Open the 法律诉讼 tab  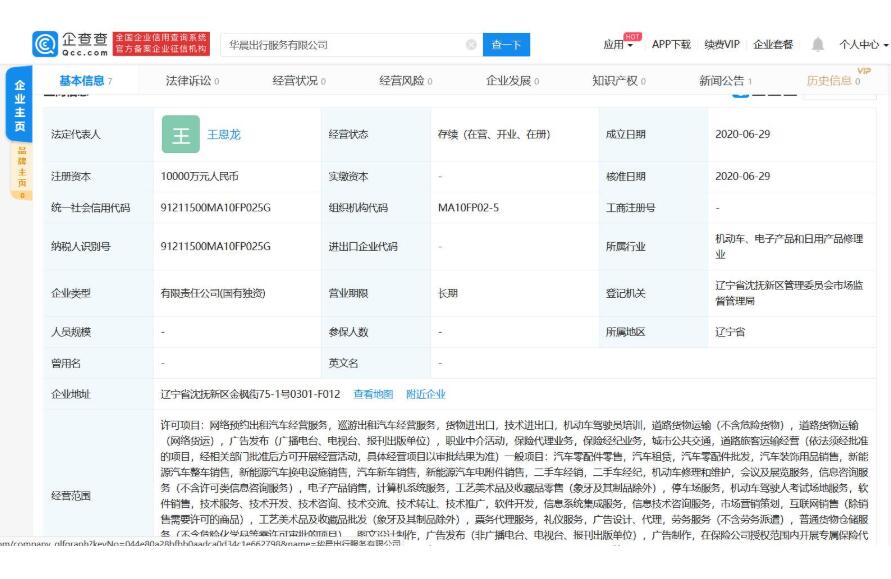tap(192, 81)
